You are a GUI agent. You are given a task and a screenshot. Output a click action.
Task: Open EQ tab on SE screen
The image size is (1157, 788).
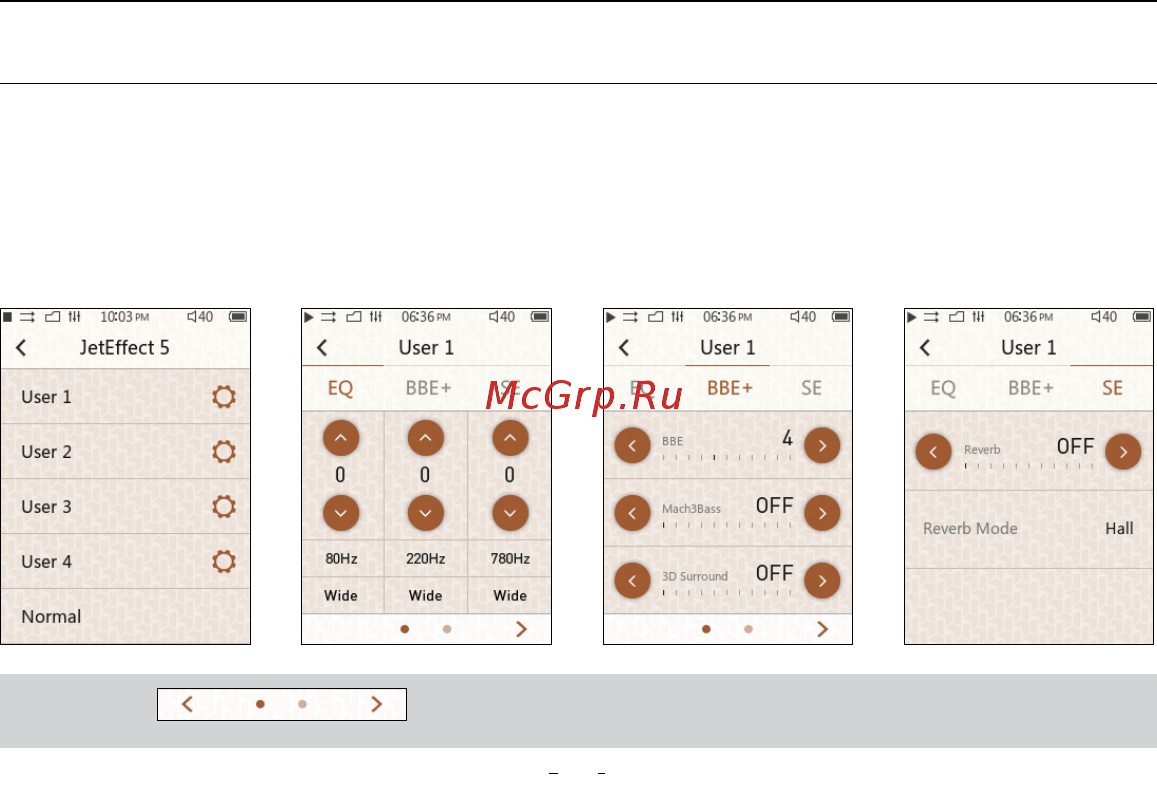[943, 388]
